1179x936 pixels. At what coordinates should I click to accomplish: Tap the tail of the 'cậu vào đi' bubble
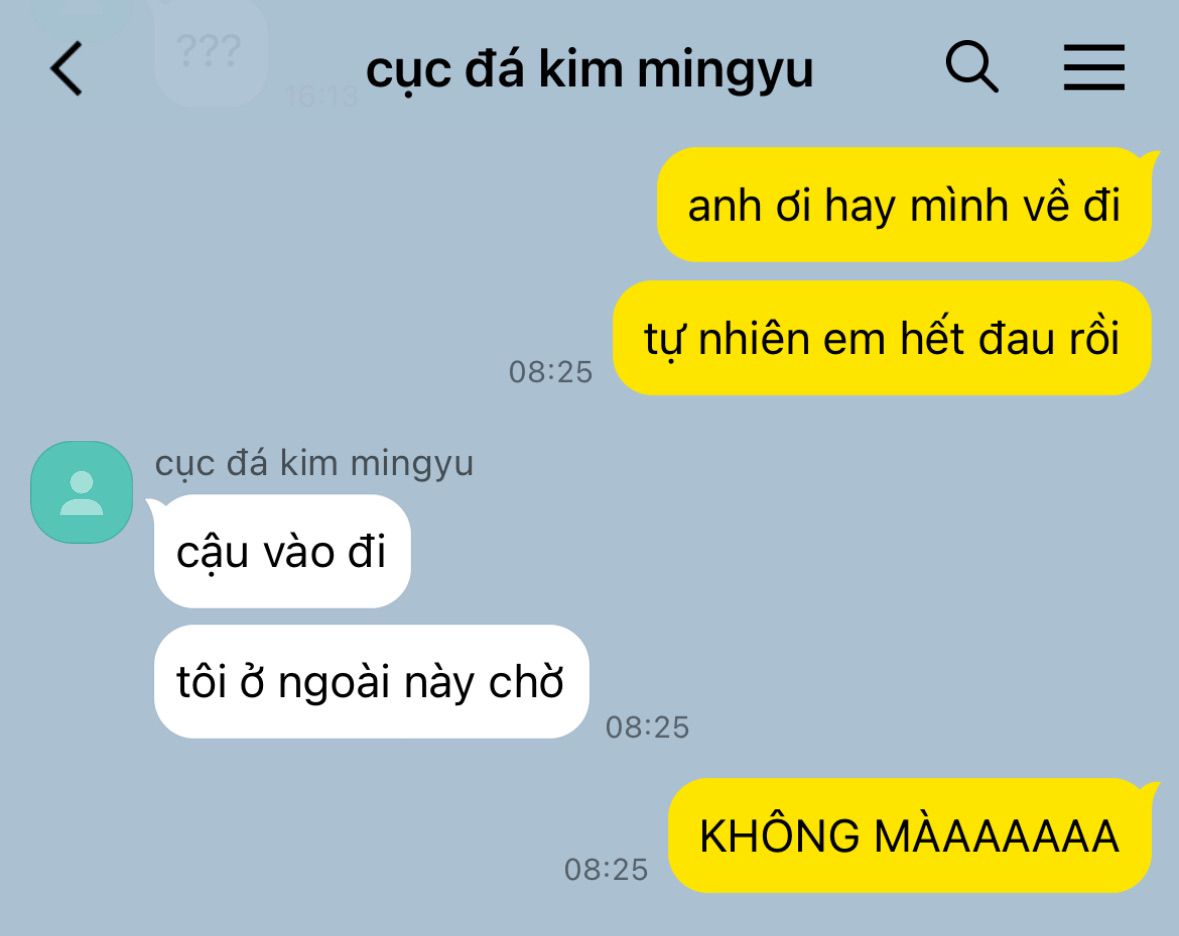coord(153,504)
